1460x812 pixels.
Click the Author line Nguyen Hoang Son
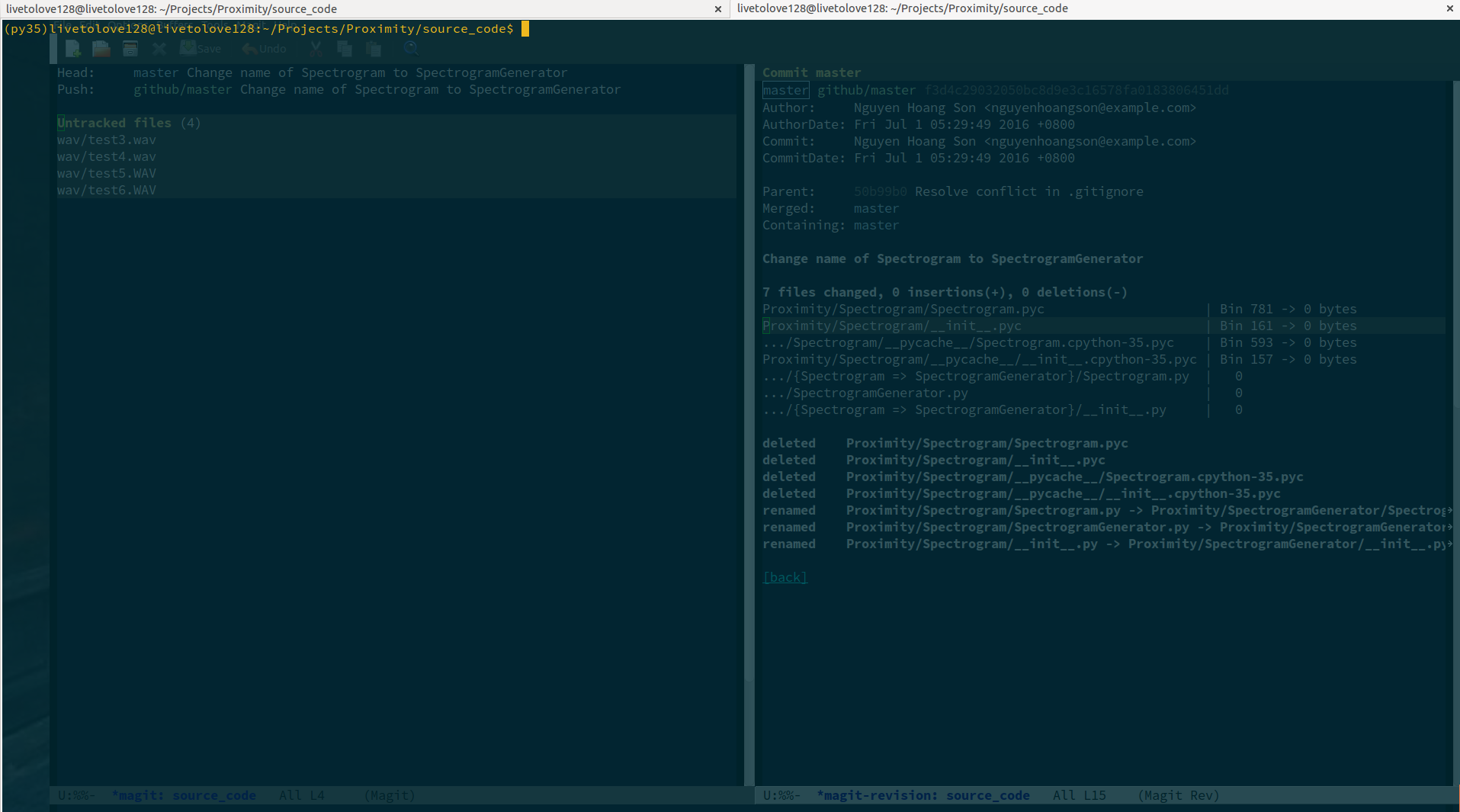[980, 108]
